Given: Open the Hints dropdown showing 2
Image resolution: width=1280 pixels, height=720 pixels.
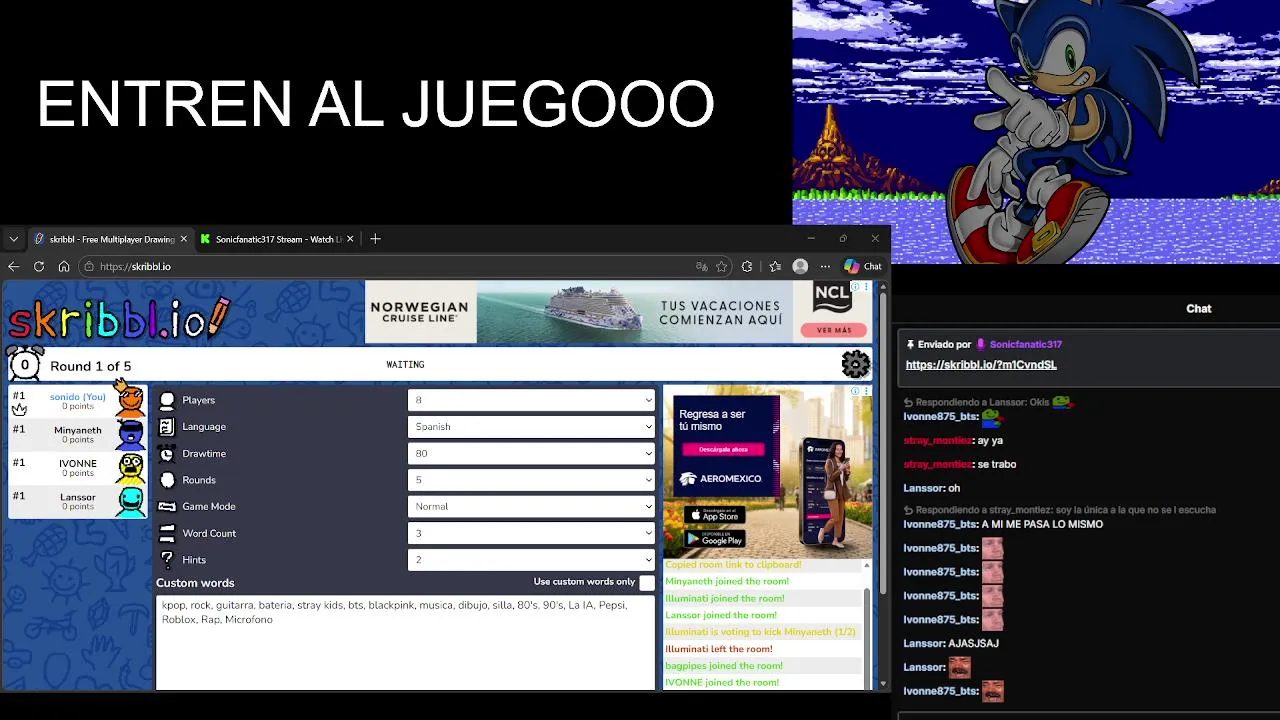Looking at the screenshot, I should click(x=531, y=560).
